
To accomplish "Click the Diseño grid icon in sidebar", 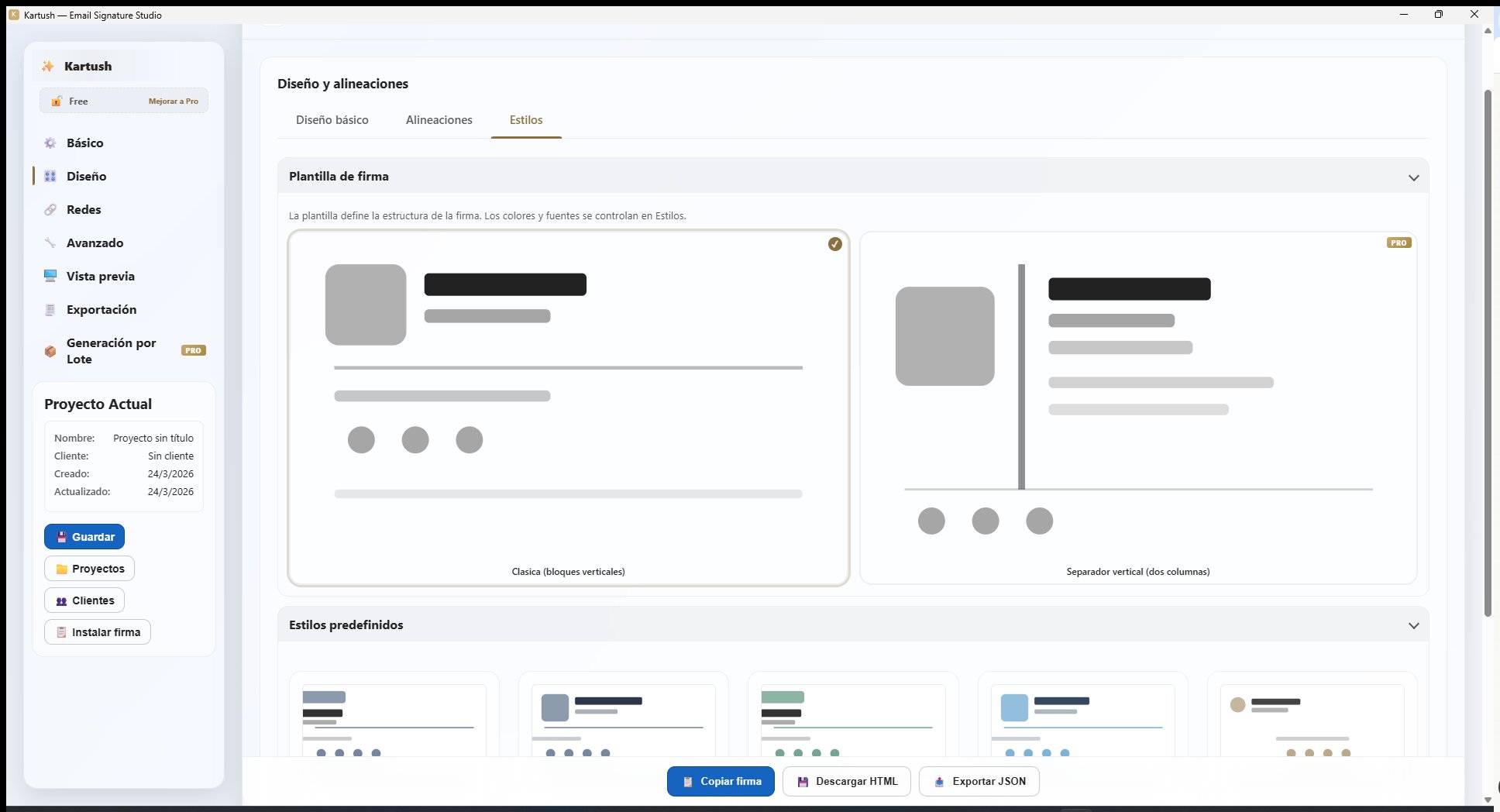I will [50, 177].
